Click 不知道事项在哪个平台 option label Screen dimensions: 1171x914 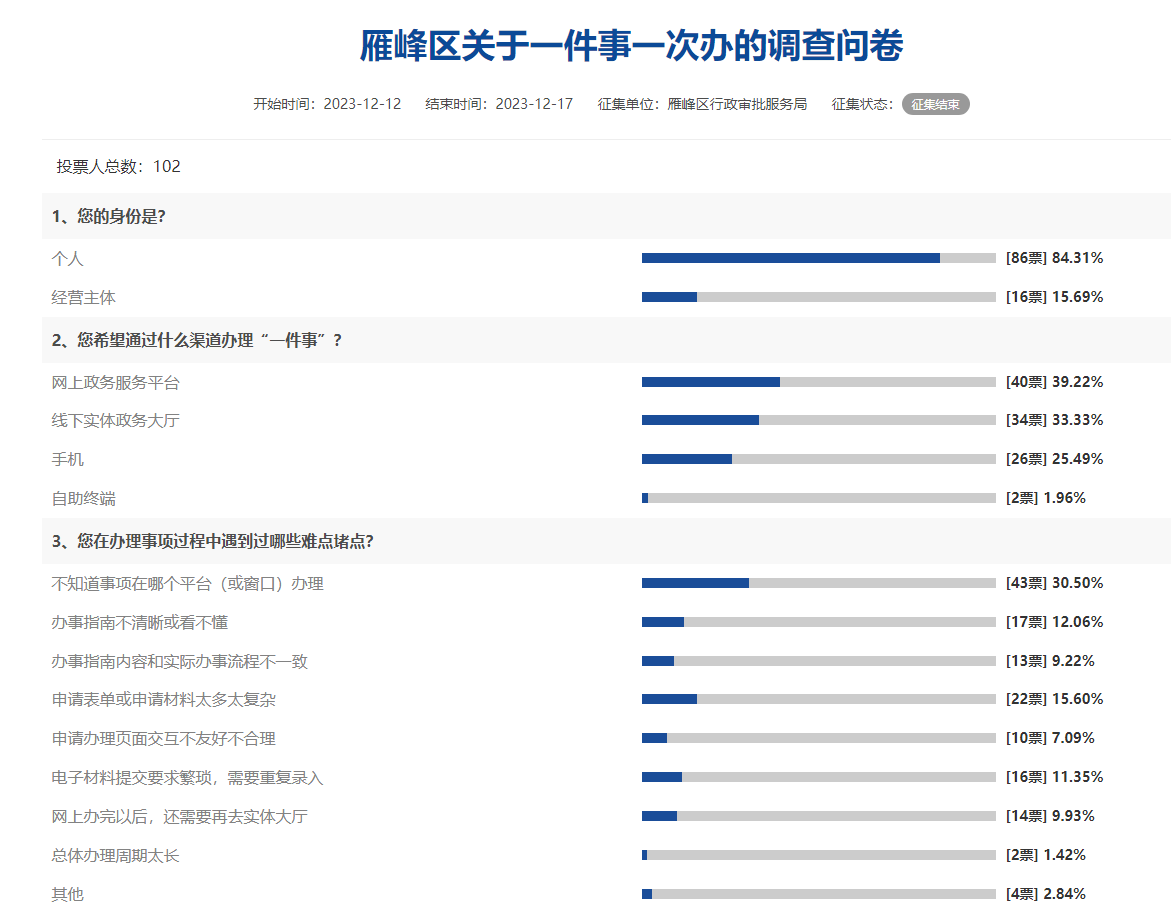(x=187, y=583)
